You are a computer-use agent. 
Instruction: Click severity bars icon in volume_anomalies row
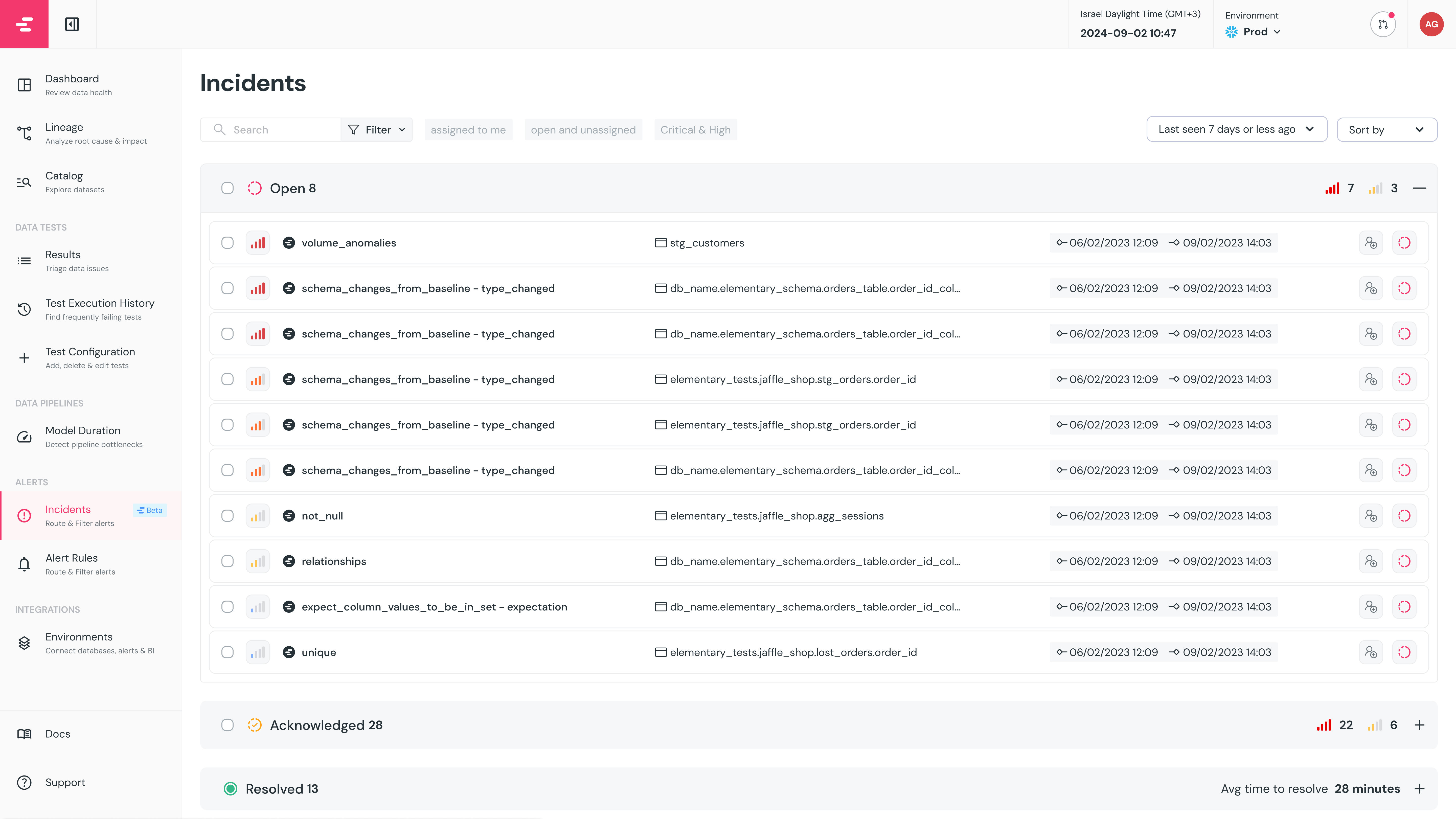tap(258, 243)
